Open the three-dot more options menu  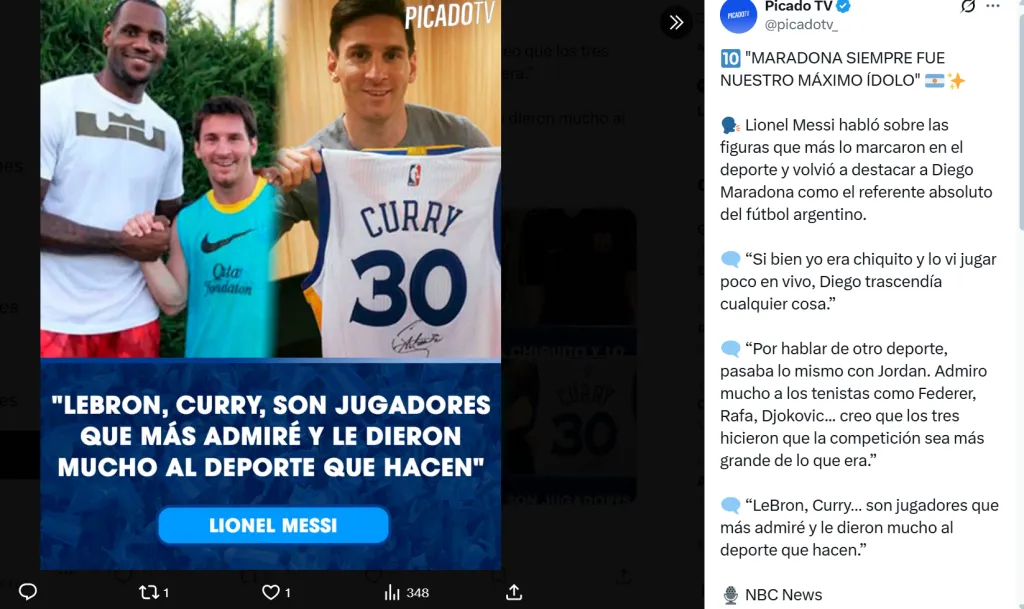(993, 6)
